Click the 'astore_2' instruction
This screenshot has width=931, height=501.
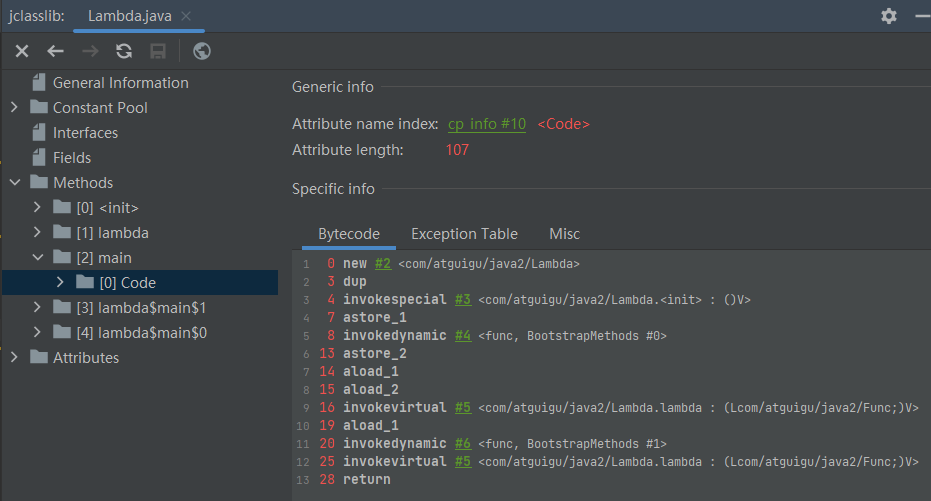click(x=375, y=354)
